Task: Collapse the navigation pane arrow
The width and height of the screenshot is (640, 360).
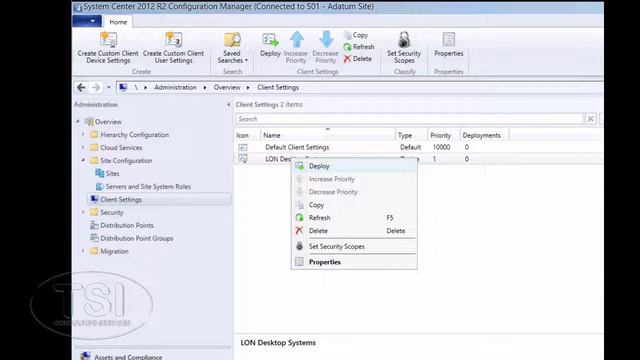Action: click(229, 105)
